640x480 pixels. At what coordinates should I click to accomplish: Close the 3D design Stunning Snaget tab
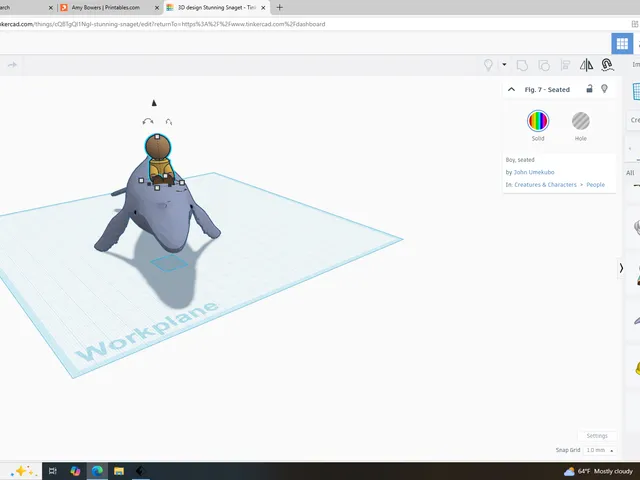pos(263,8)
